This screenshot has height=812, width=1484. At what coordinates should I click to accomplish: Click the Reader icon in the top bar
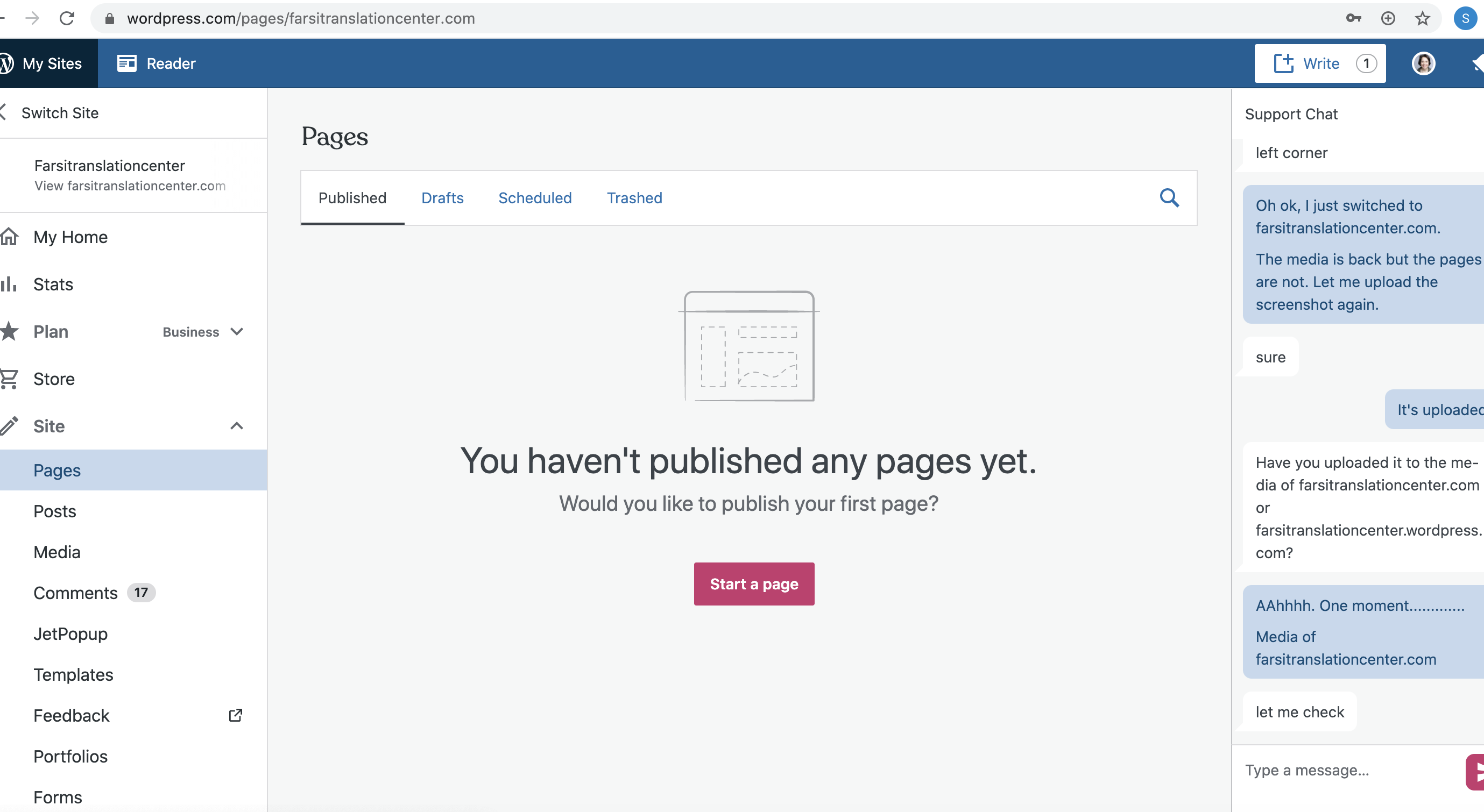pos(127,63)
